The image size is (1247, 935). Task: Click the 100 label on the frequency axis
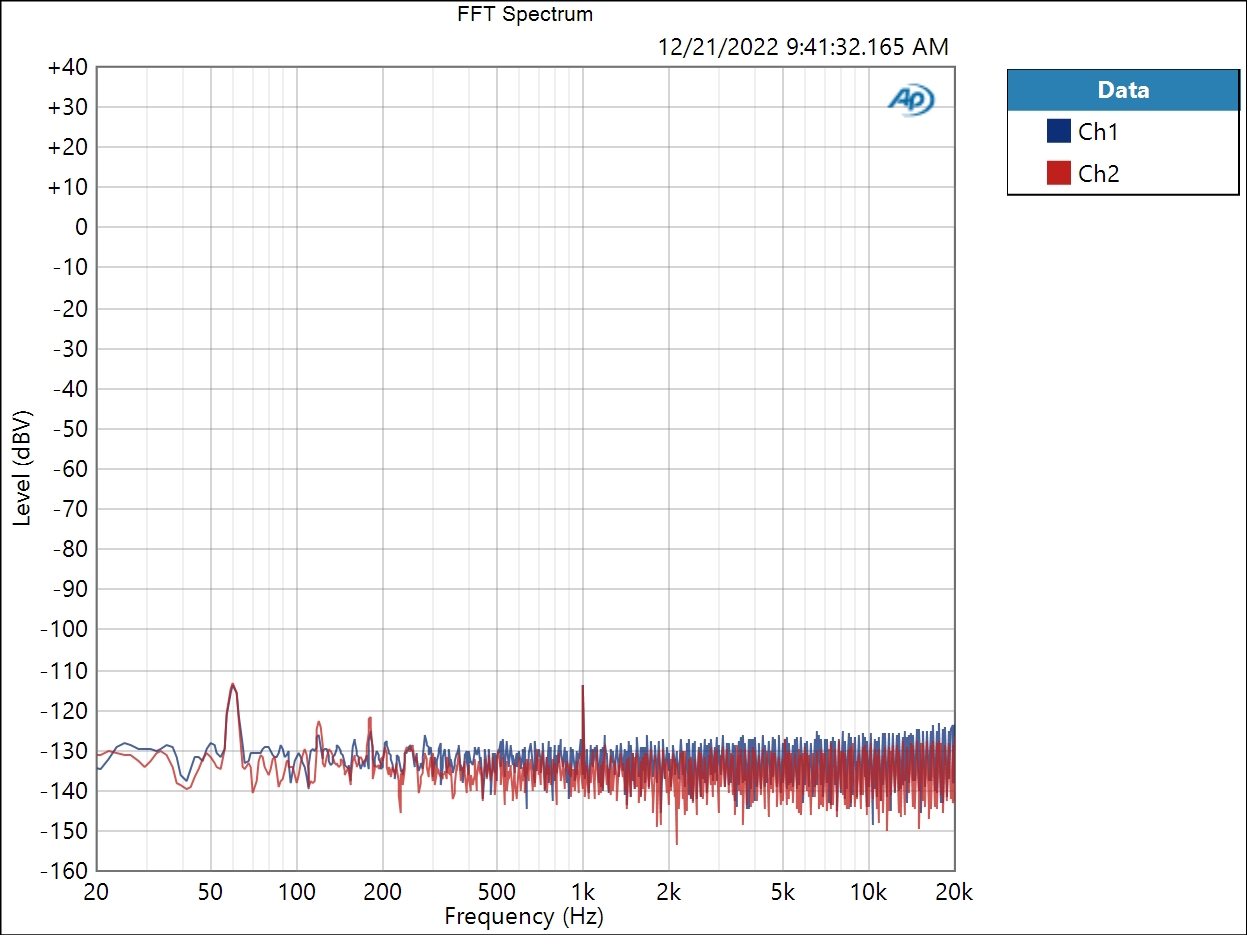[x=296, y=893]
